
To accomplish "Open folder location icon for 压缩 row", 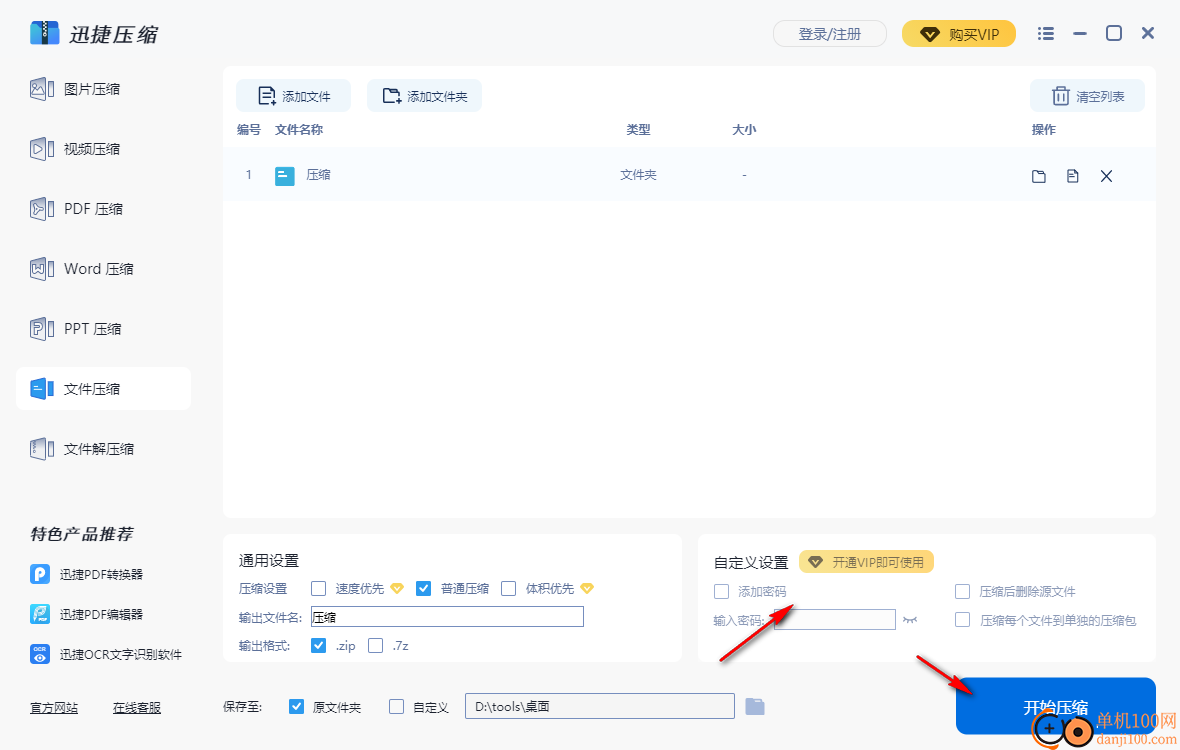I will click(x=1039, y=176).
